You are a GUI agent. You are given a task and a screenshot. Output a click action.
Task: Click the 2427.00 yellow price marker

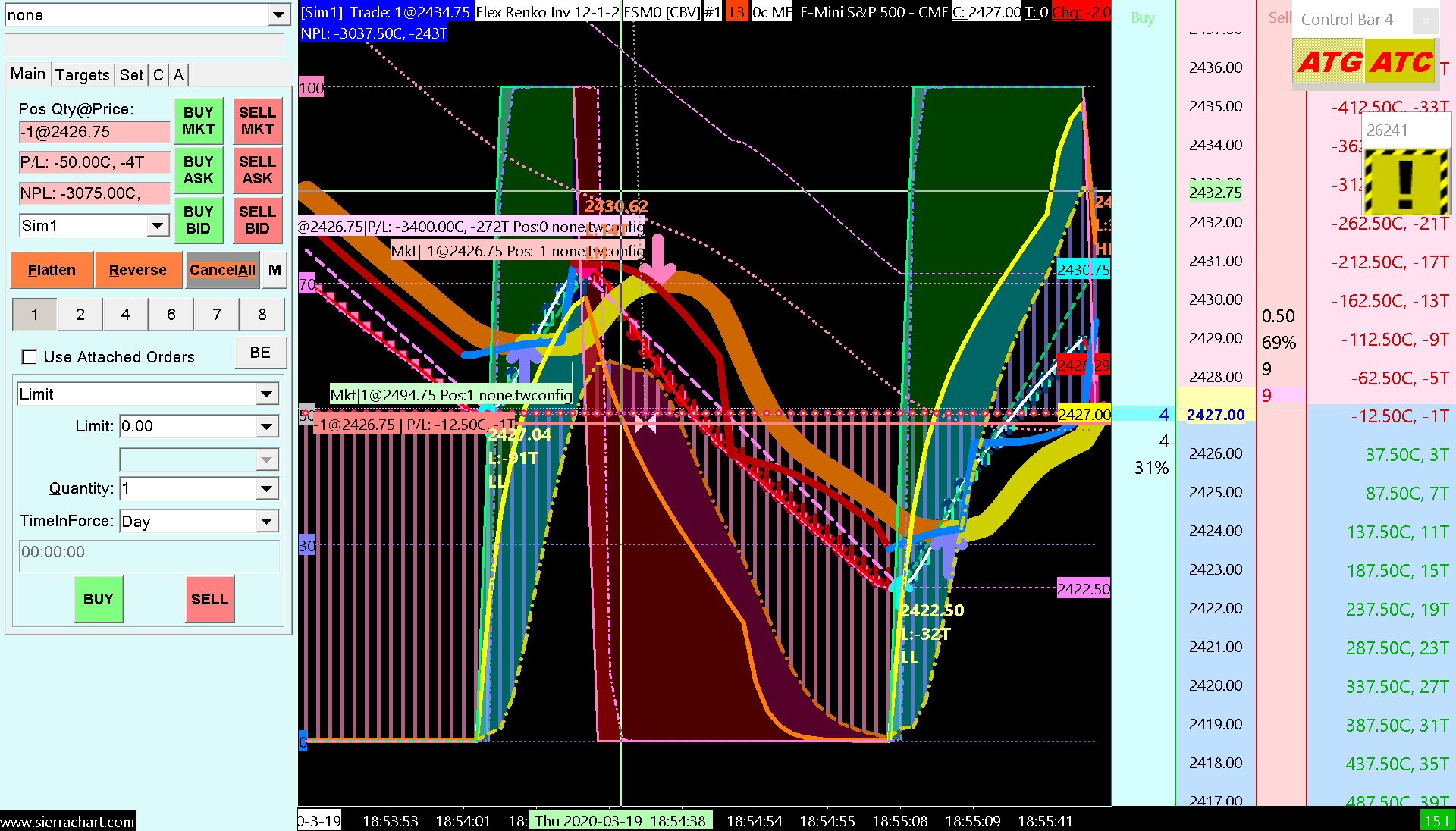tap(1084, 415)
